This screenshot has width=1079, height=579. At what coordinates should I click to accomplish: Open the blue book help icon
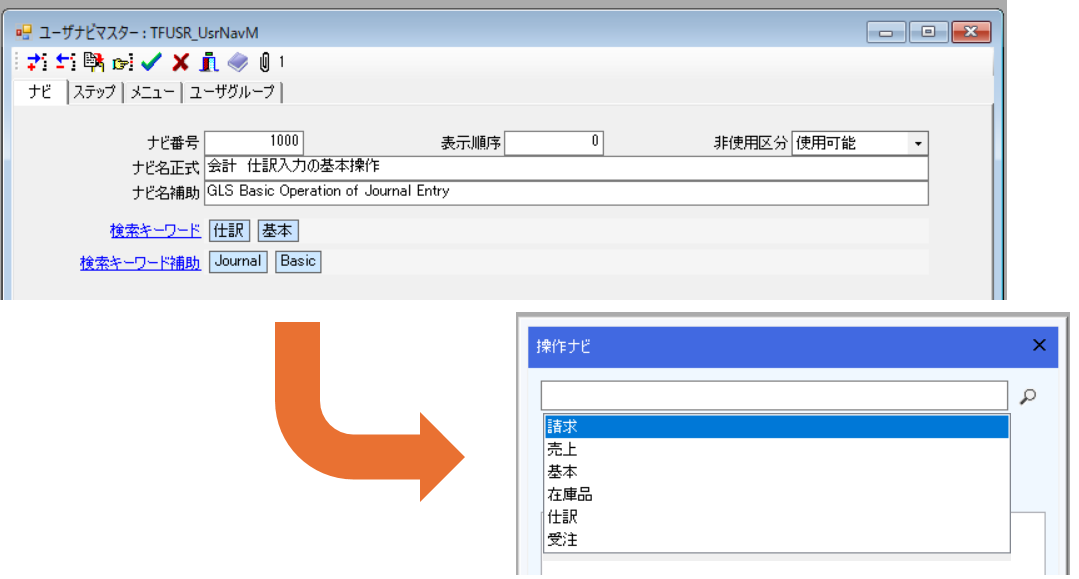237,63
